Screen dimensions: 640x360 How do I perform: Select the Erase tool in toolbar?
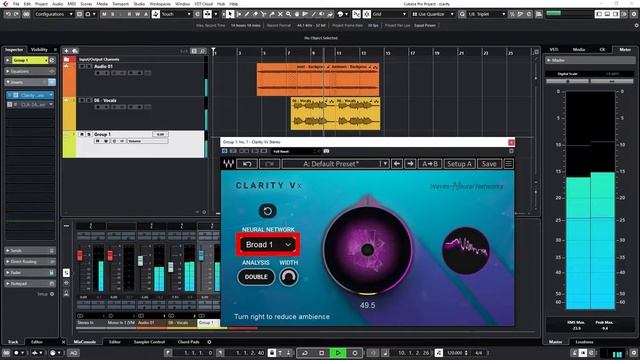256,14
